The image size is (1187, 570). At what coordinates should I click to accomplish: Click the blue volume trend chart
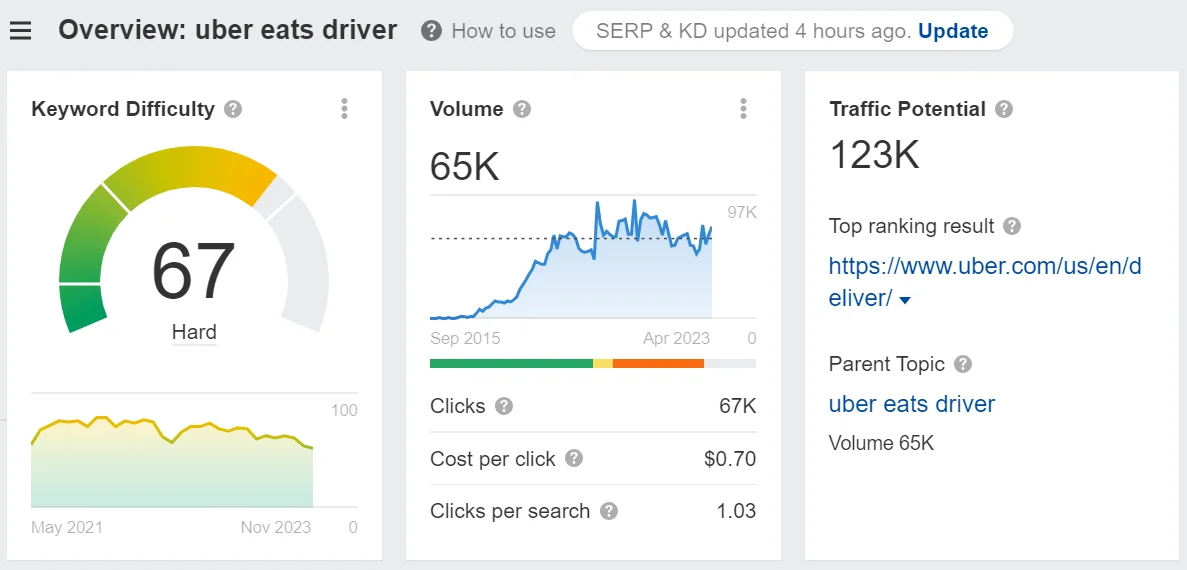coord(571,259)
